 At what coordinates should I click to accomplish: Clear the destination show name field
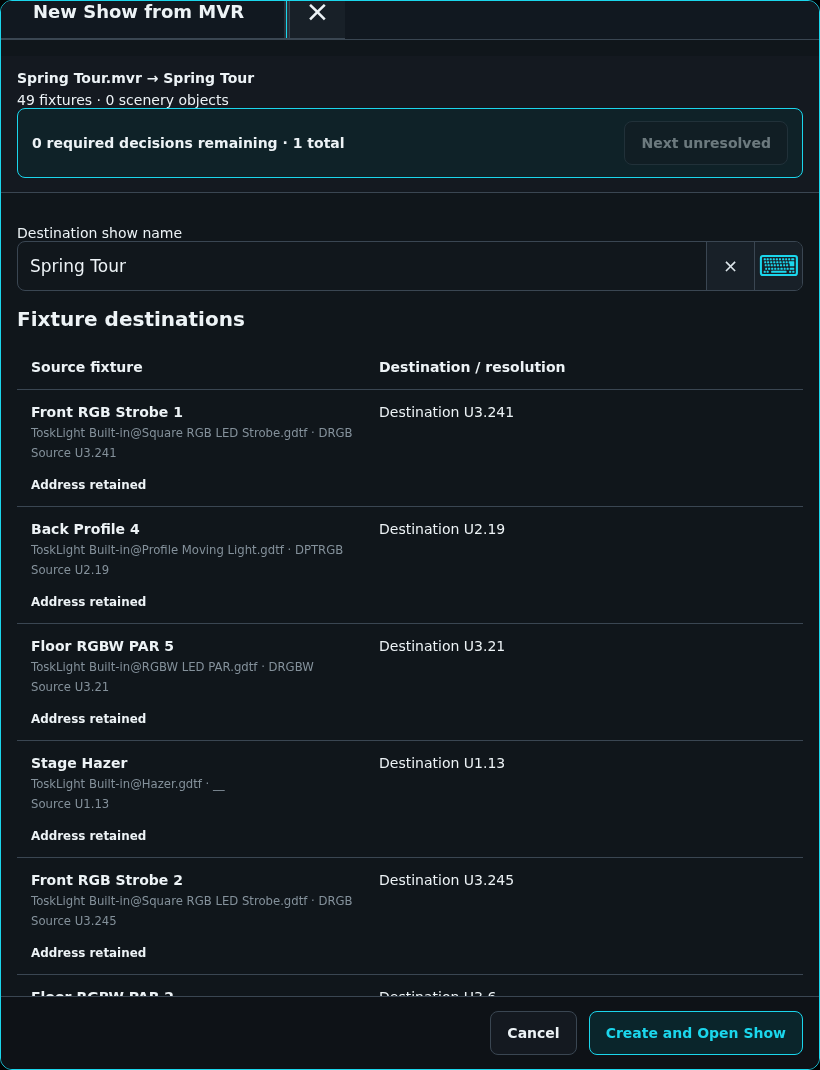click(730, 266)
